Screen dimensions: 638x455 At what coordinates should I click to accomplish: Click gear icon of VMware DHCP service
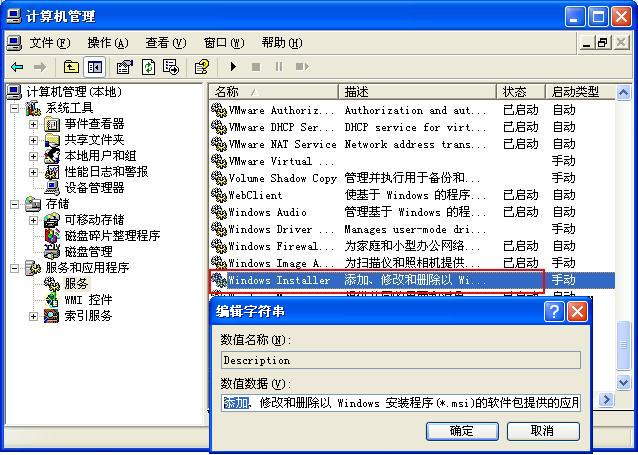pos(219,127)
